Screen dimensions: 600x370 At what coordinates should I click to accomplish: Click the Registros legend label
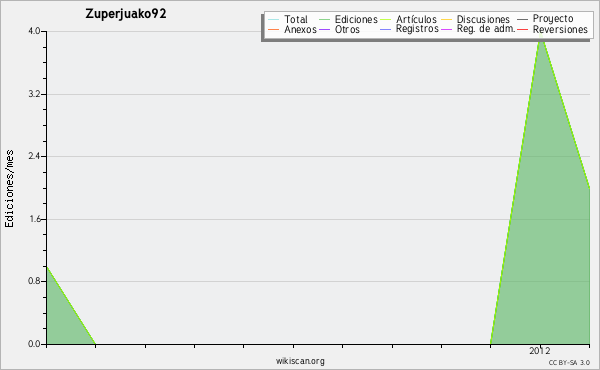(417, 29)
